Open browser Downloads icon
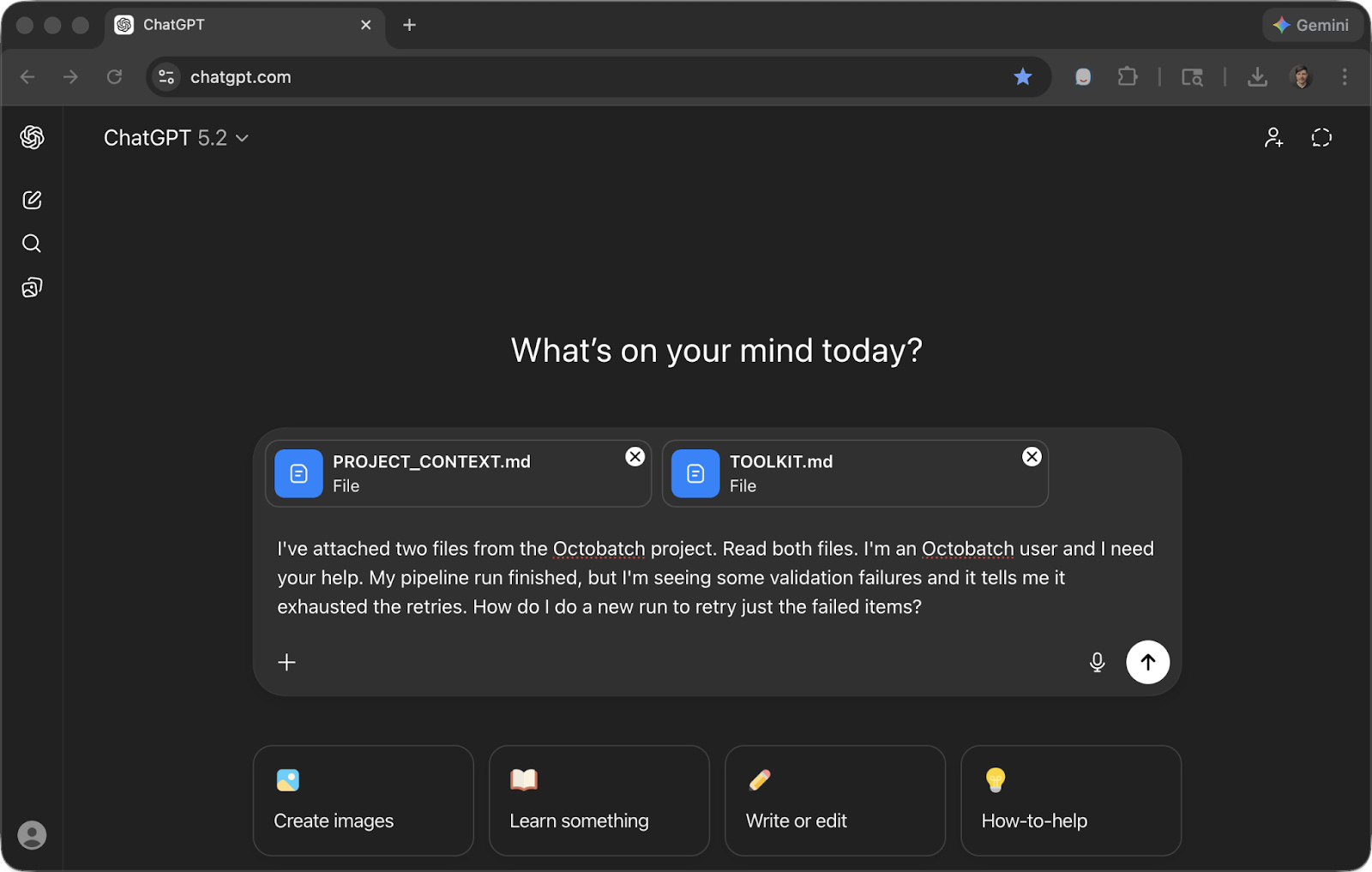Viewport: 1372px width, 872px height. (x=1257, y=77)
